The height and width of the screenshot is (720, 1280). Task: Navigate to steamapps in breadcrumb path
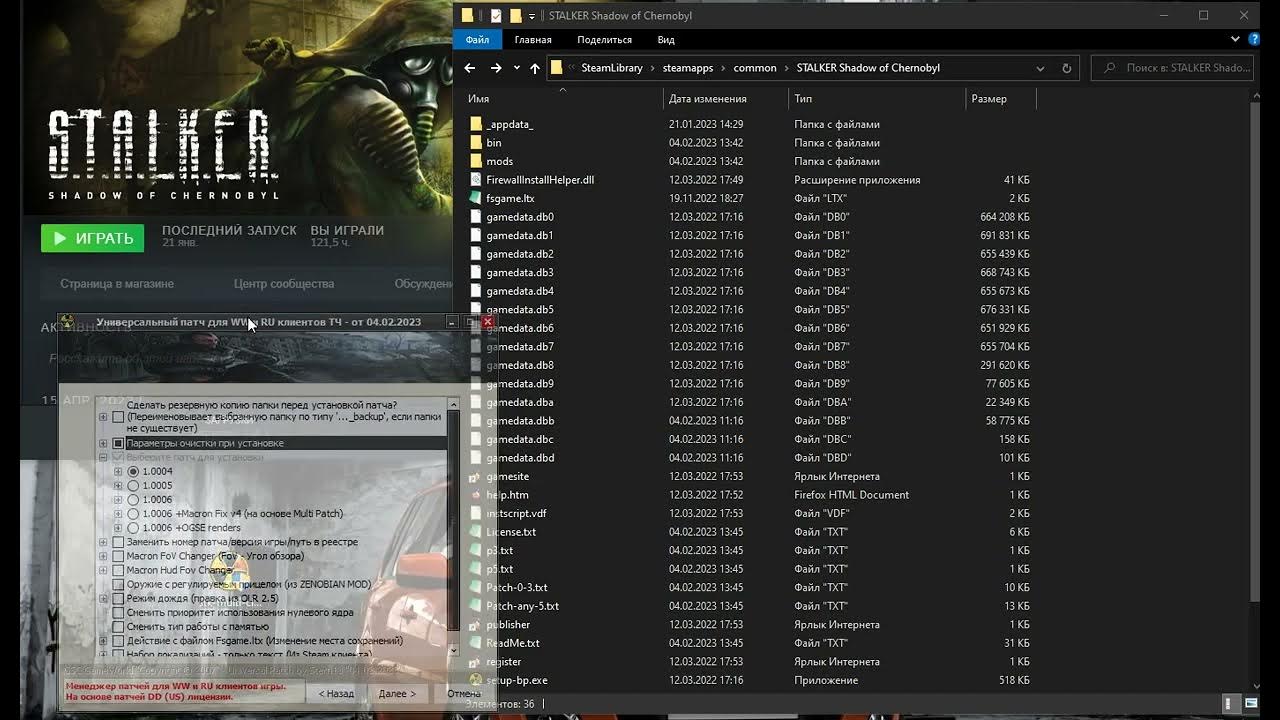pos(688,68)
